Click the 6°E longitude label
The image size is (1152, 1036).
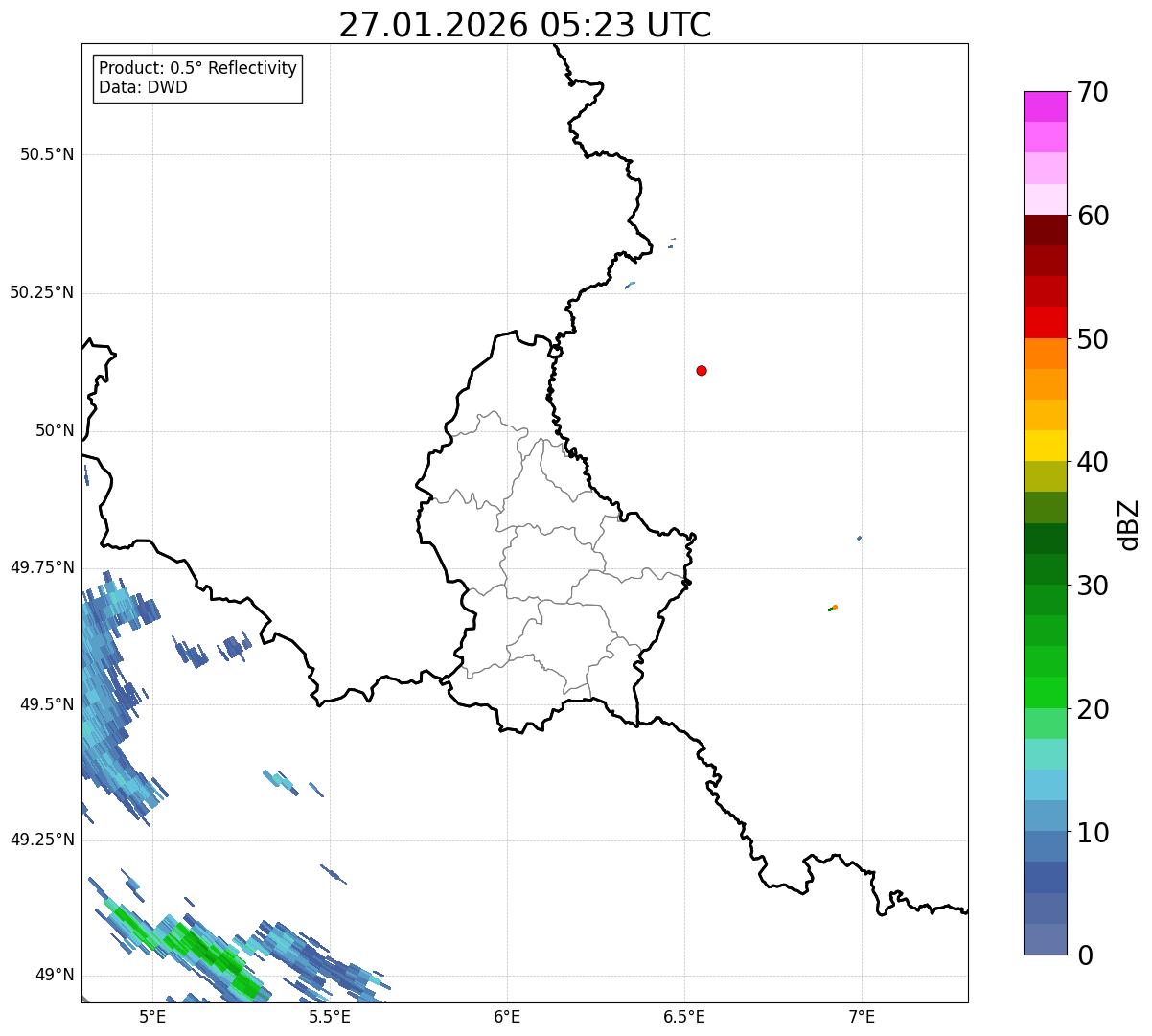pos(507,1016)
